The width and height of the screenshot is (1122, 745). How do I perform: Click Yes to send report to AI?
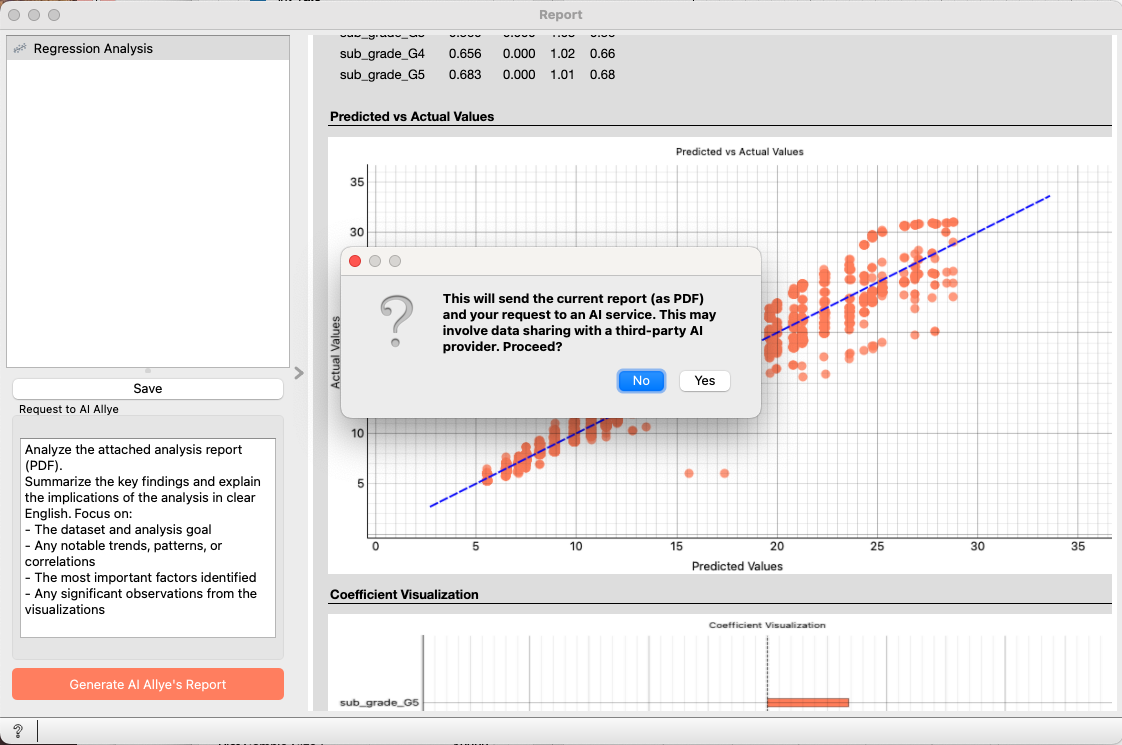click(704, 381)
